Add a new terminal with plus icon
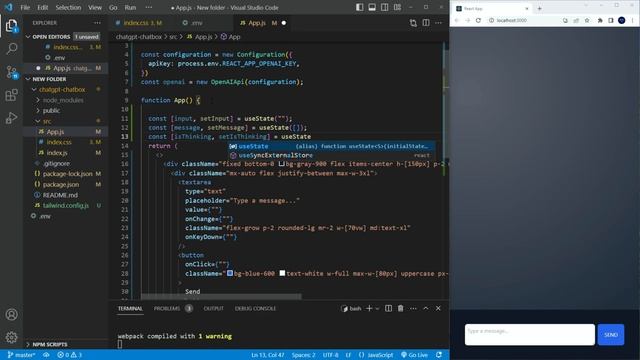Viewport: 640px width, 360px height. [369, 309]
